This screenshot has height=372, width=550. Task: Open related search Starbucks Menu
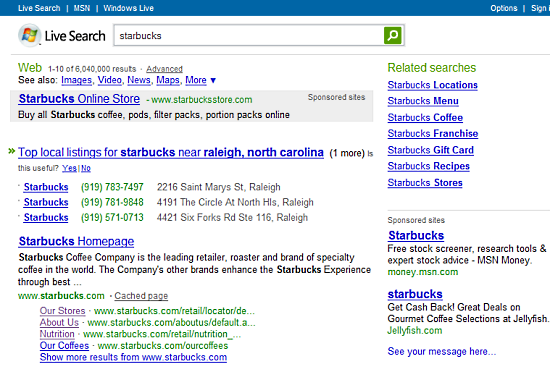pos(423,101)
